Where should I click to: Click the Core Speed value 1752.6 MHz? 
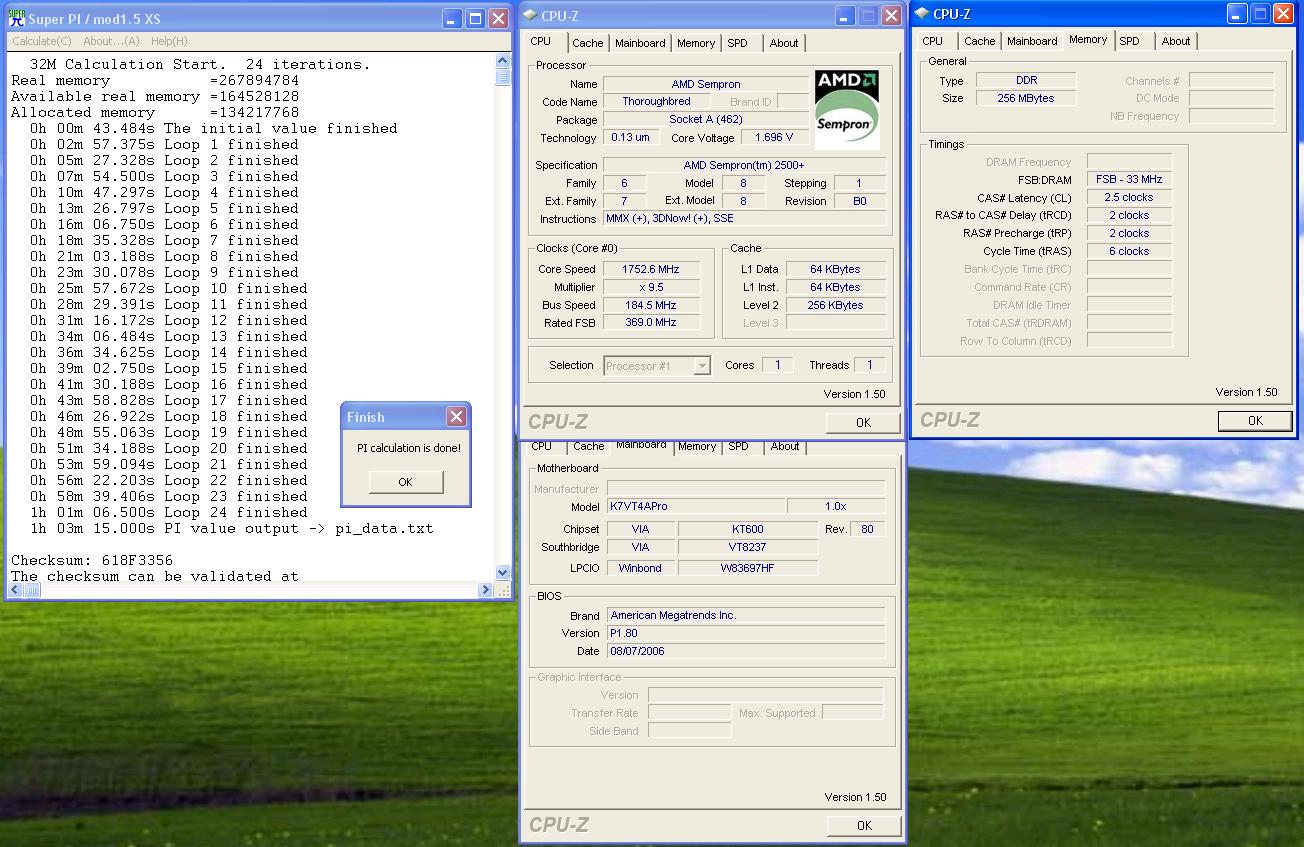(x=651, y=269)
